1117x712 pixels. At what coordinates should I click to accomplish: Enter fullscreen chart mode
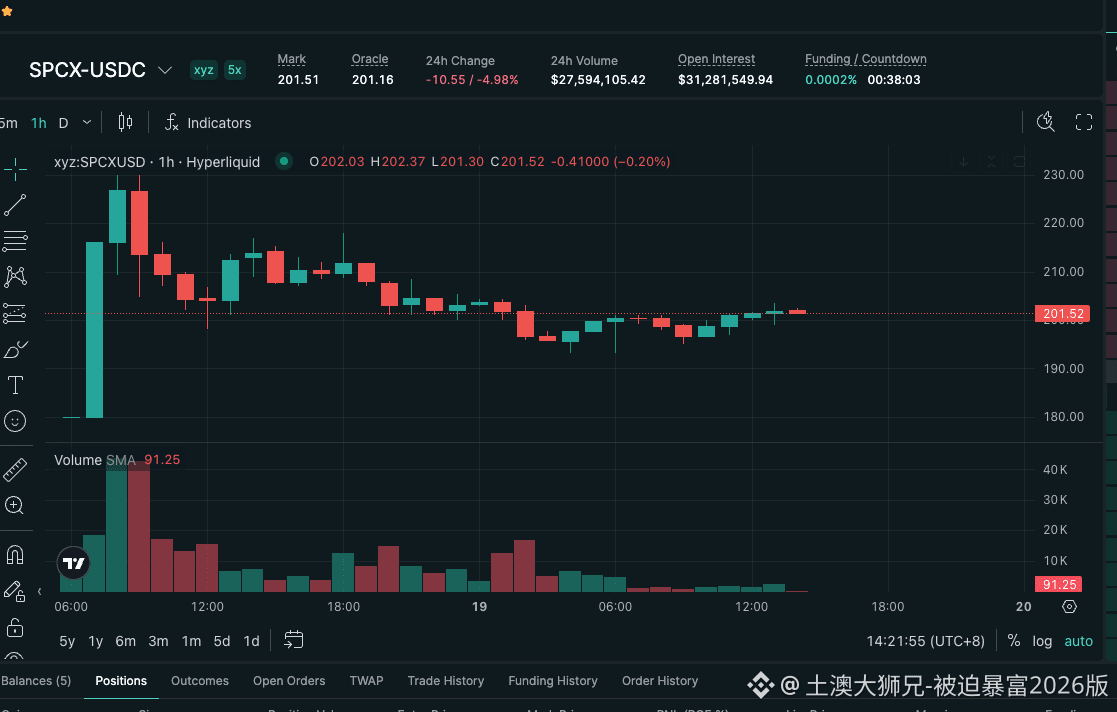pyautogui.click(x=1084, y=122)
